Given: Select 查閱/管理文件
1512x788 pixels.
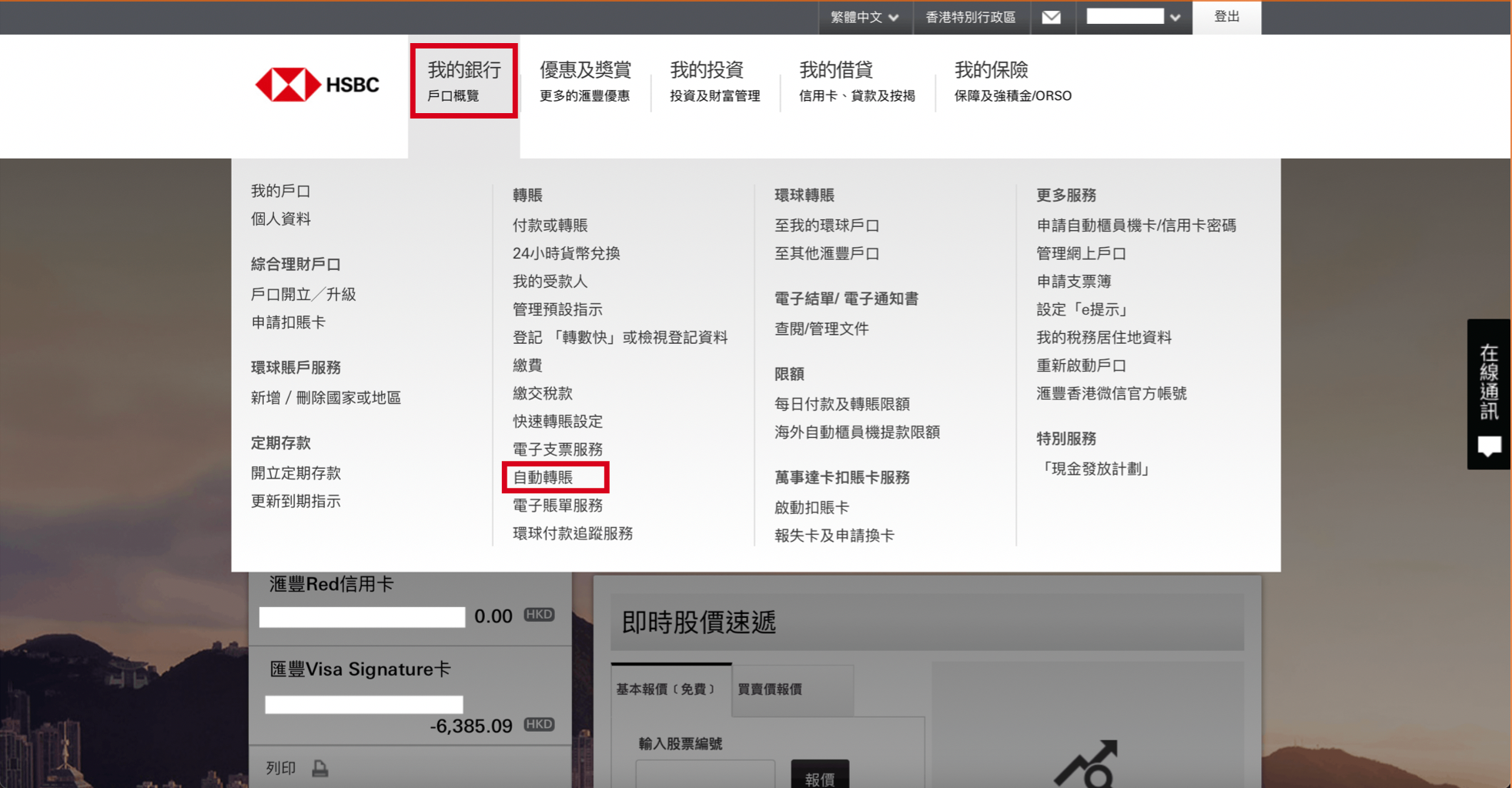Looking at the screenshot, I should point(821,329).
